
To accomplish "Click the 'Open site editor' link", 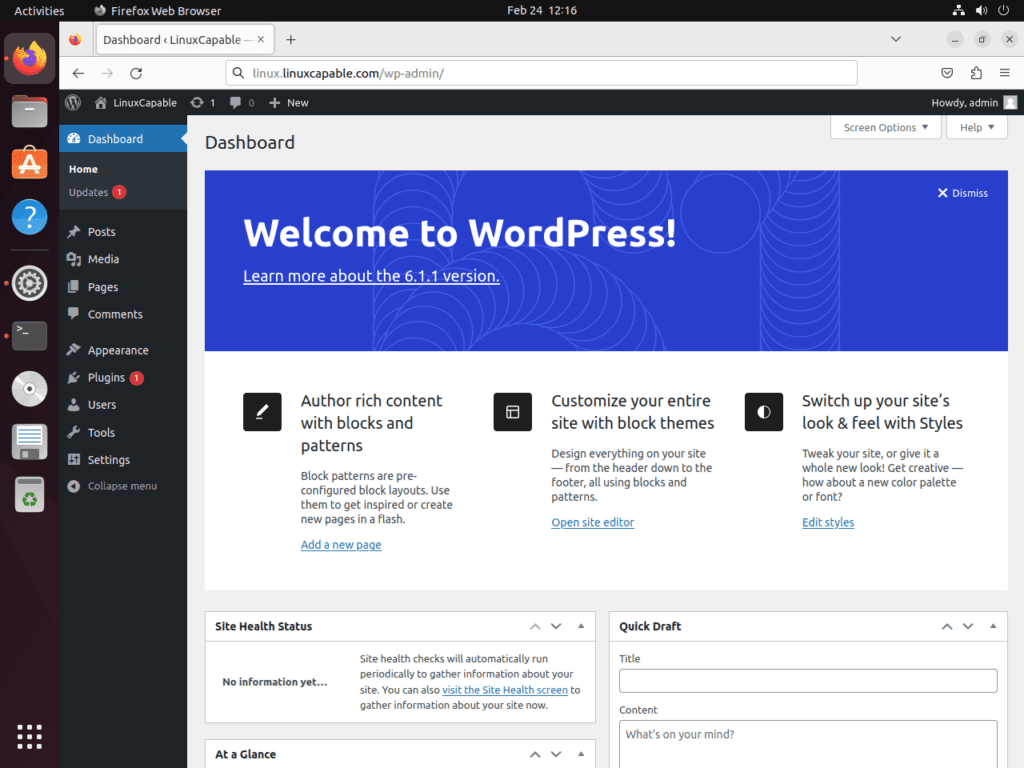I will (x=592, y=522).
